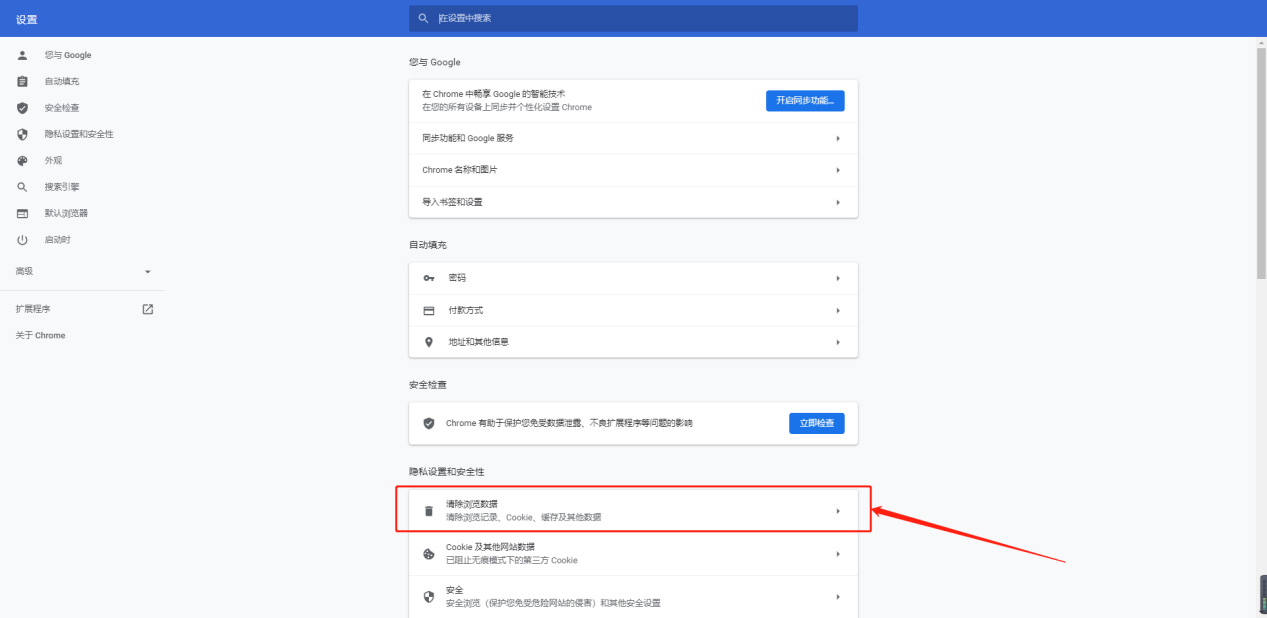This screenshot has width=1267, height=618.
Task: Click the shield check icon for 安全检查
Action: coord(22,108)
